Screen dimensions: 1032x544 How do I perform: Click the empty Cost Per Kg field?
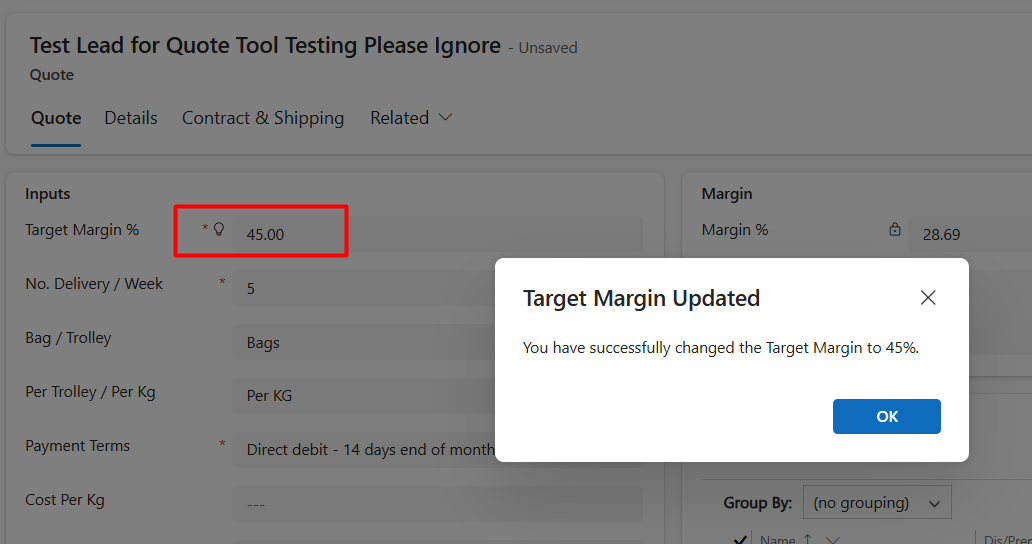coord(437,504)
